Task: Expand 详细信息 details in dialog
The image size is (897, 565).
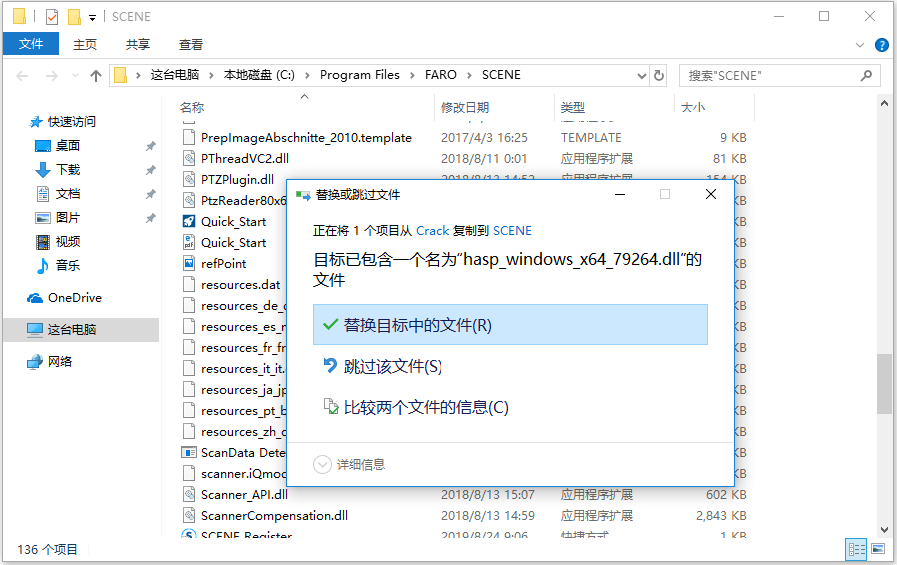Action: coord(349,464)
